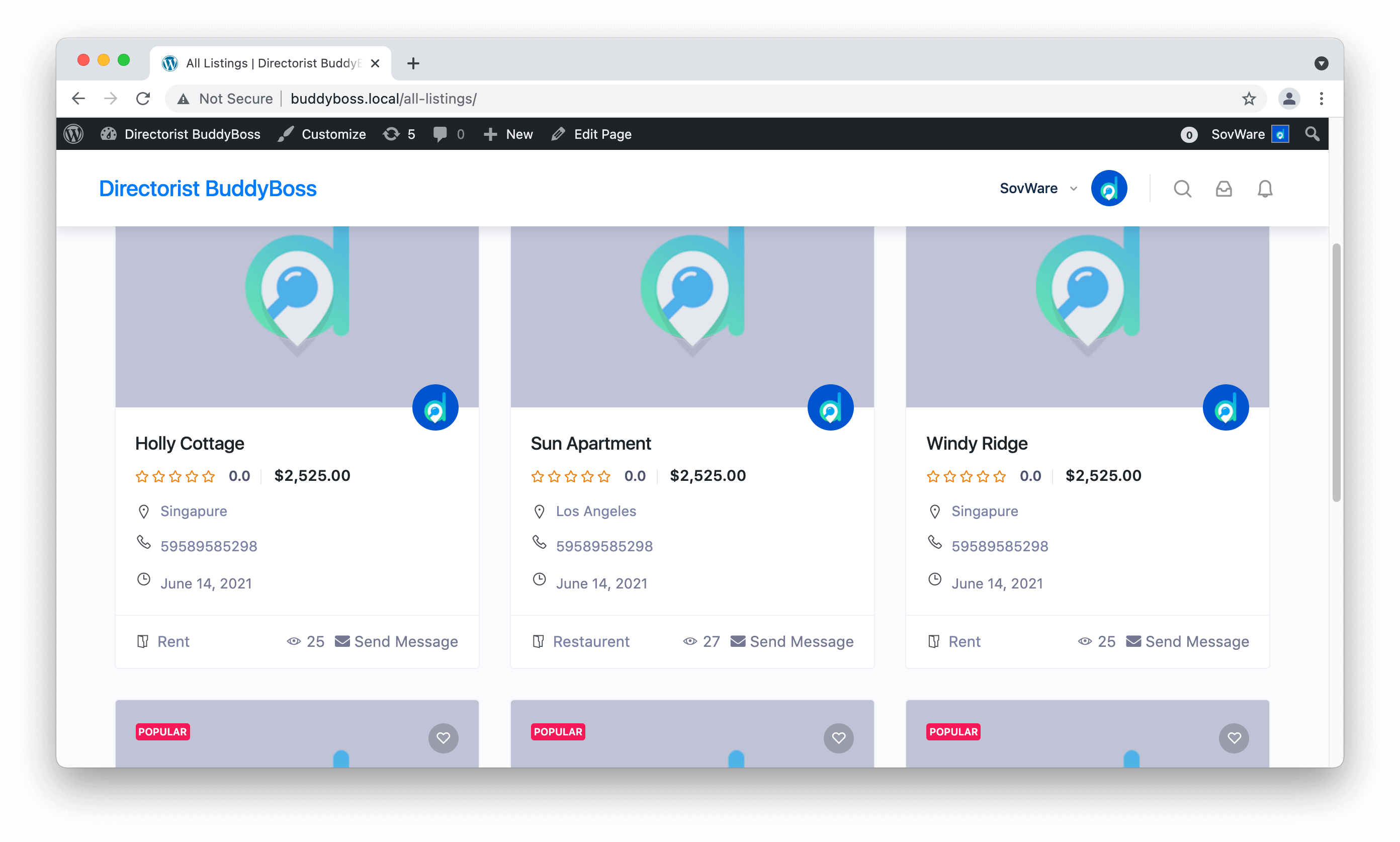Bookmark this page with star icon
Screen dimensions: 1400x842
click(x=1249, y=99)
